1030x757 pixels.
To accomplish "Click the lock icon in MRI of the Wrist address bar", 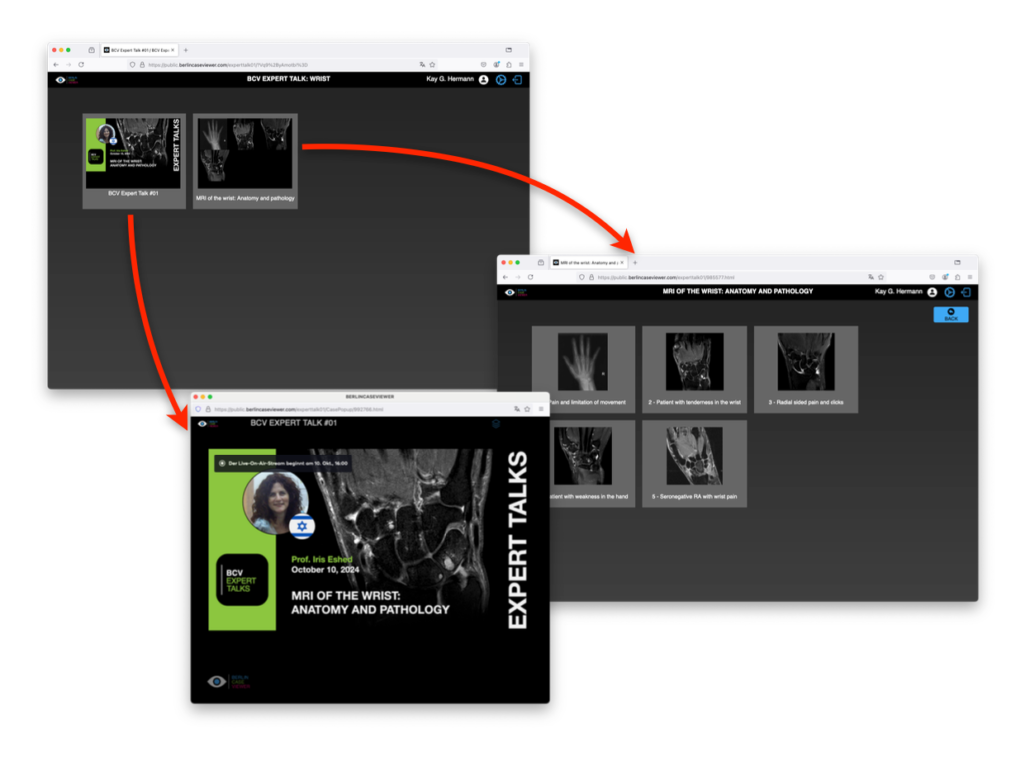I will (591, 277).
